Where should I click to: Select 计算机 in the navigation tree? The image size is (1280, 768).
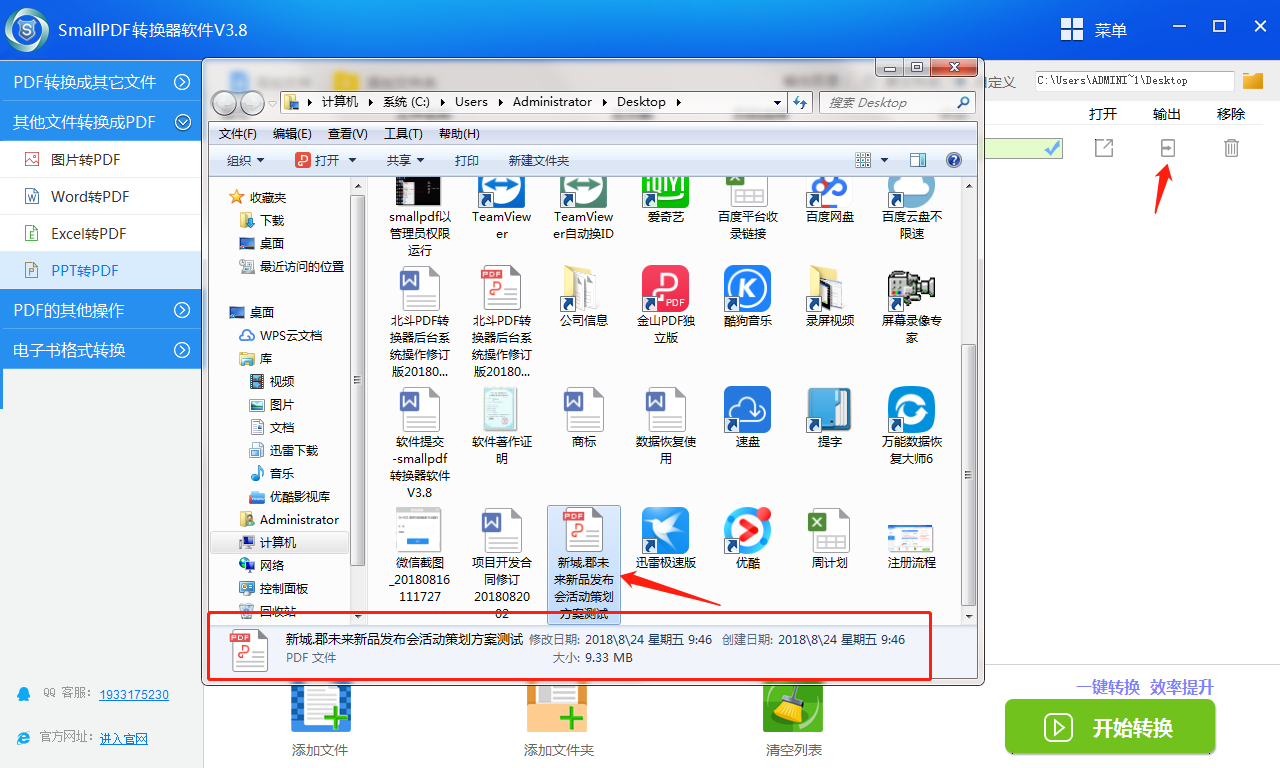(x=278, y=542)
